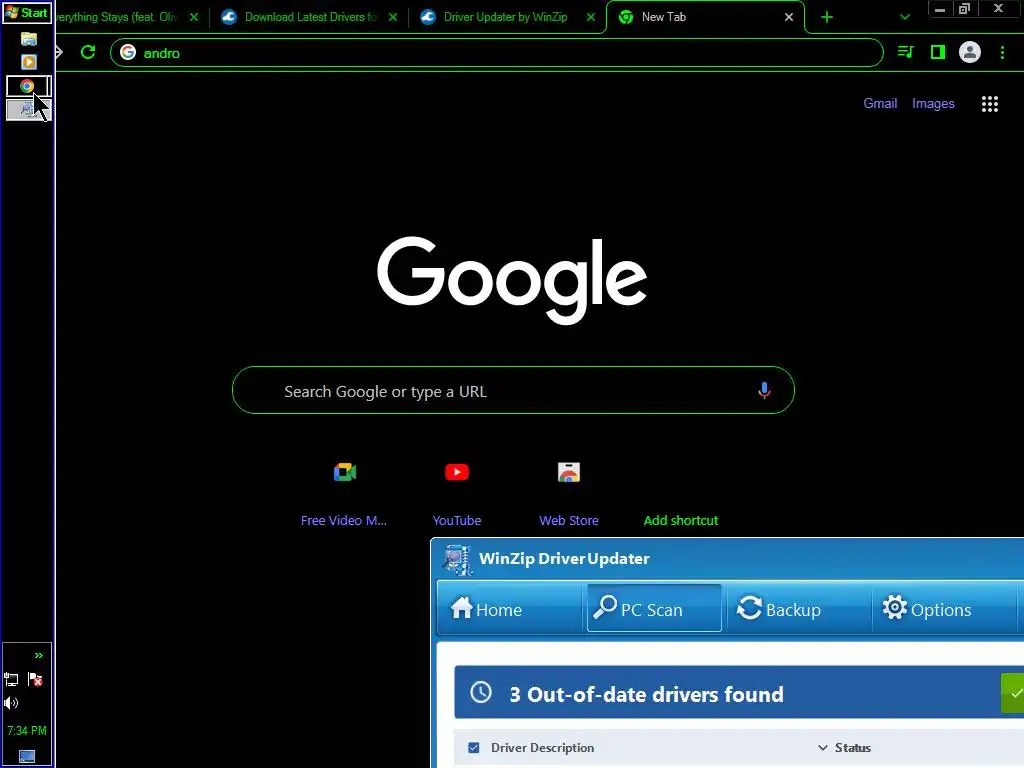Switch to Driver Updater by WinZip tab

(x=505, y=17)
